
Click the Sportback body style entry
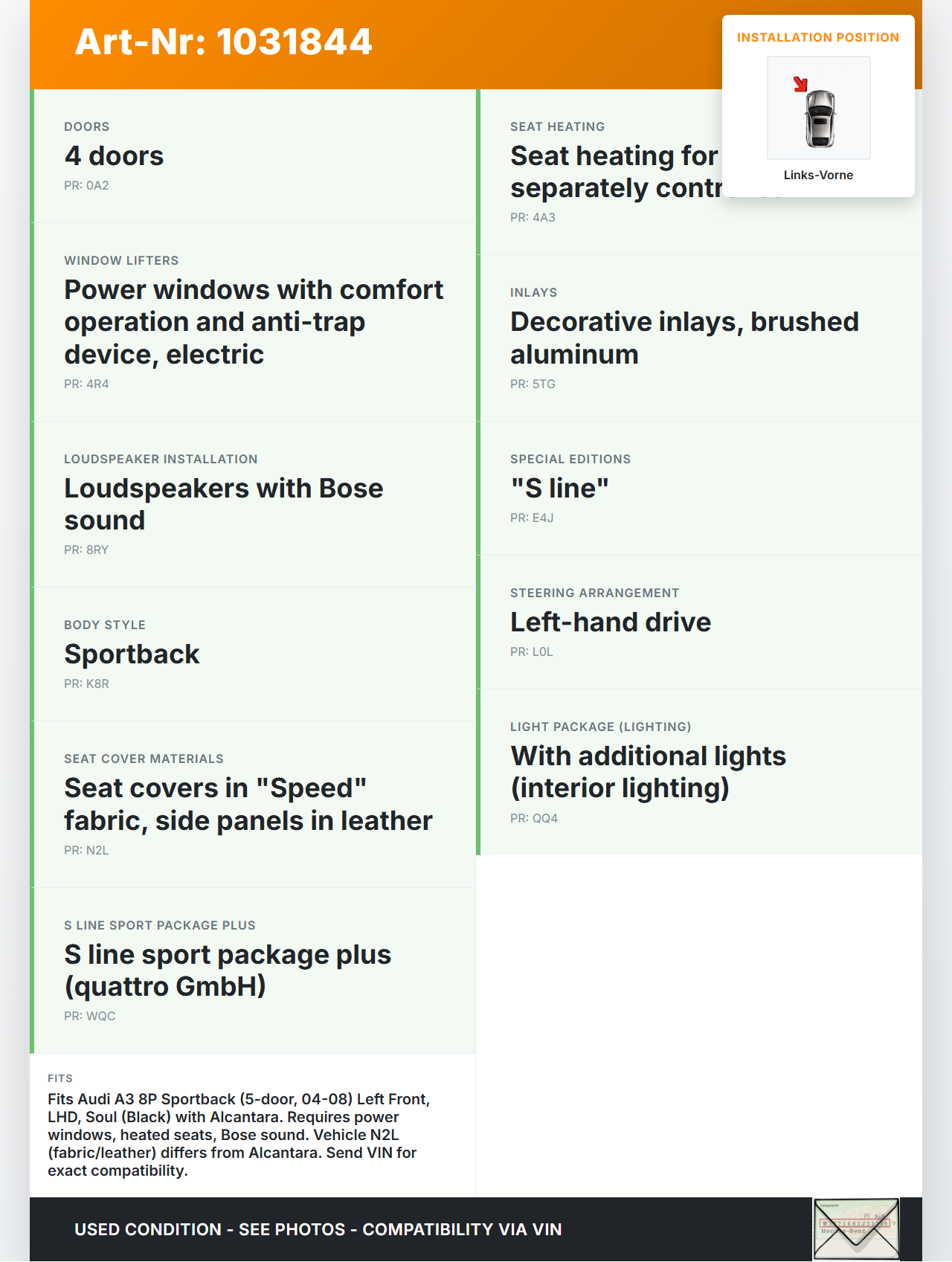[x=132, y=654]
